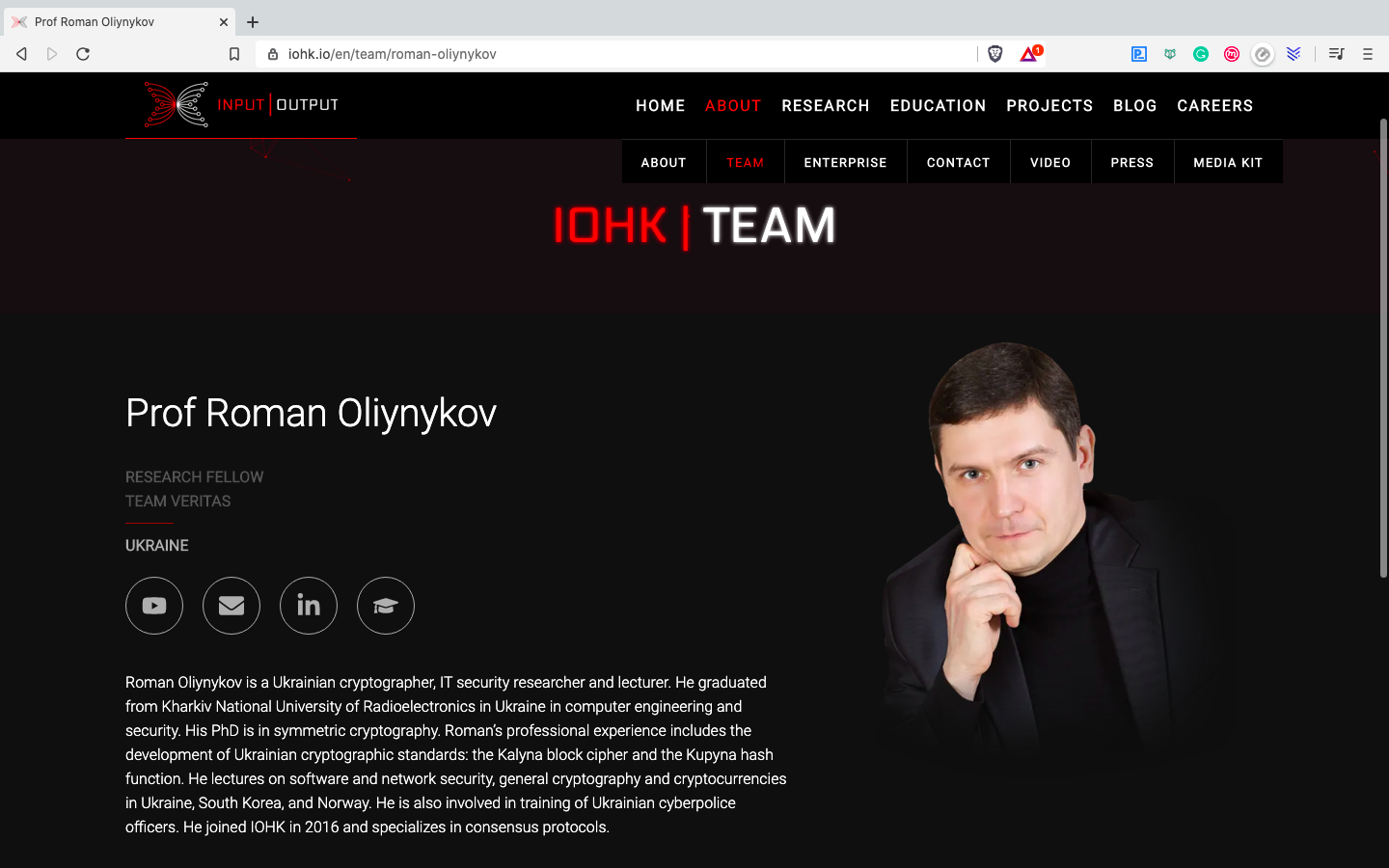
Task: Click the page vertical scrollbar
Action: [1383, 347]
